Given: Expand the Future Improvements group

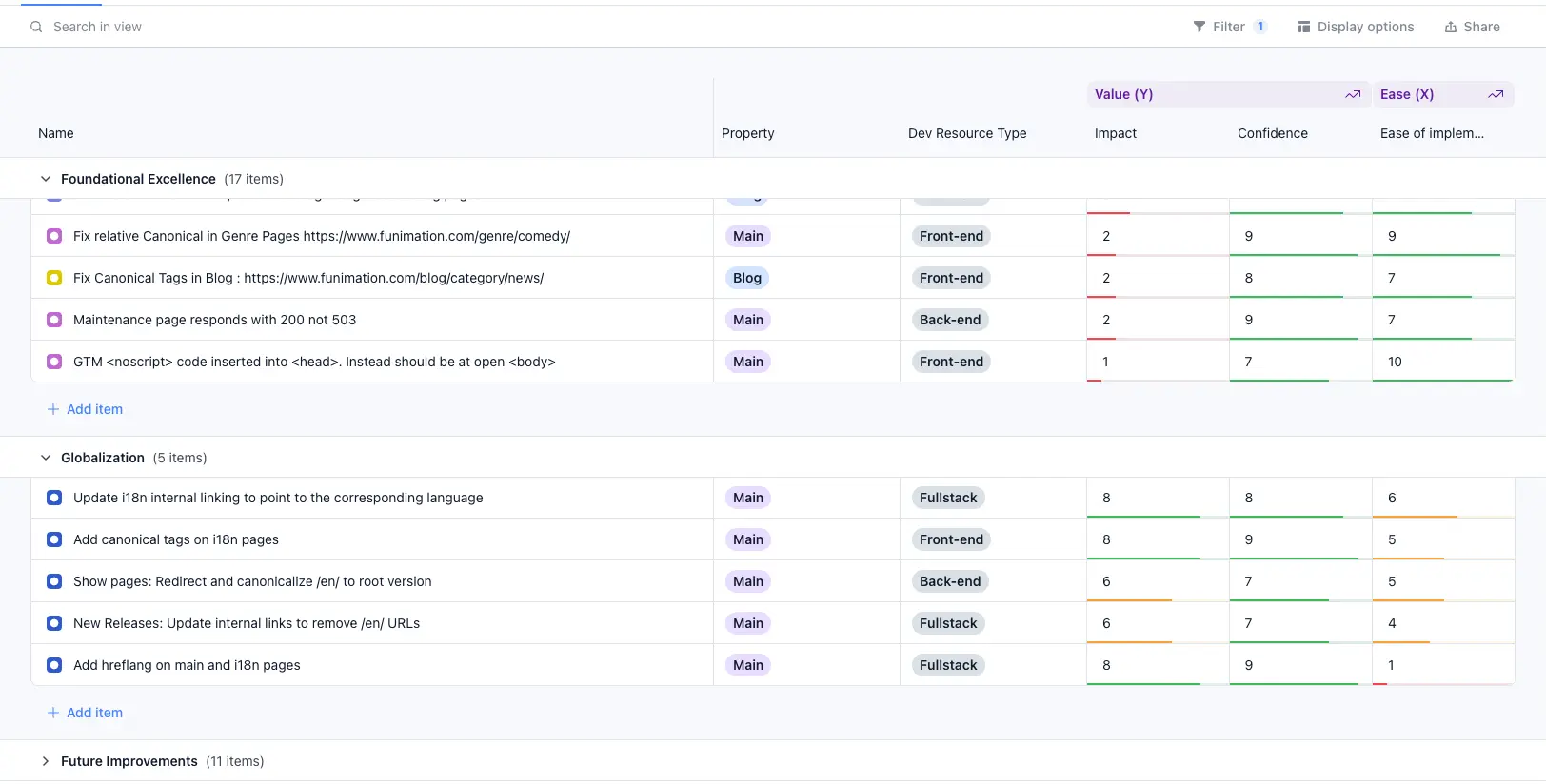Looking at the screenshot, I should 45,761.
